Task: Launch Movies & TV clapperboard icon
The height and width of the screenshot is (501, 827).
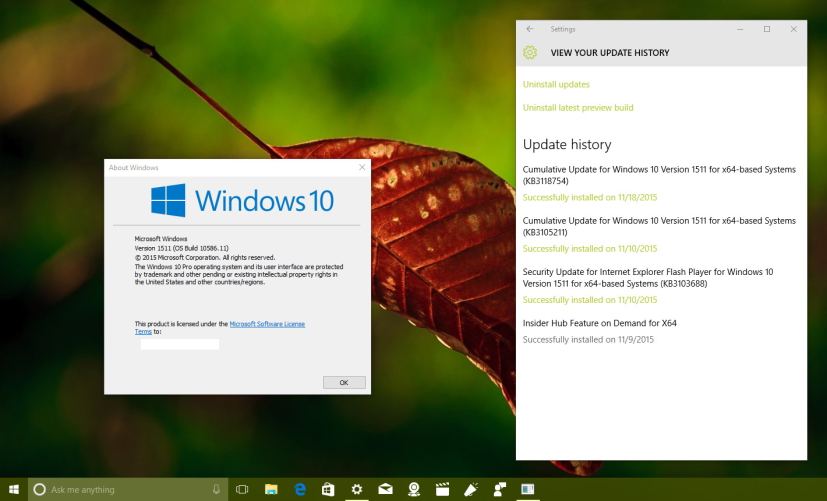Action: click(442, 489)
